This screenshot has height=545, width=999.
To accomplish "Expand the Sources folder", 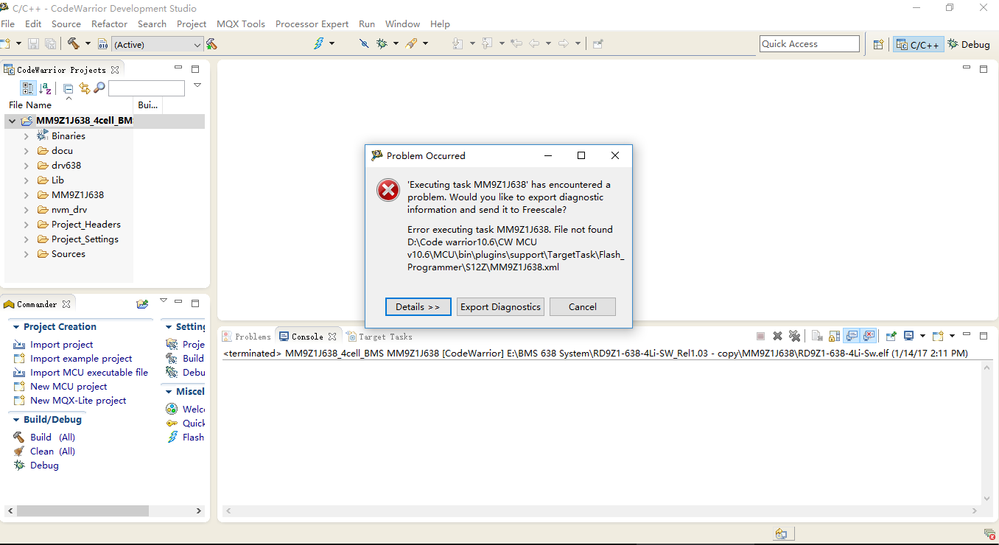I will (x=26, y=254).
